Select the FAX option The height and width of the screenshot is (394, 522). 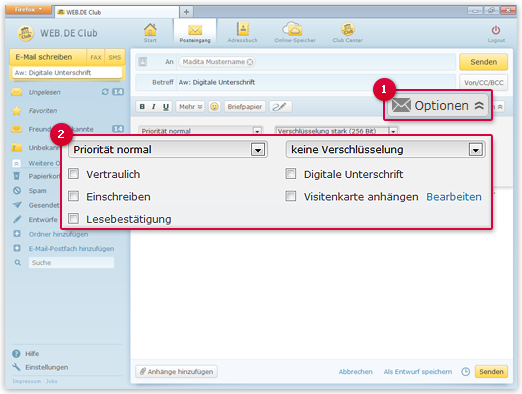[x=96, y=57]
